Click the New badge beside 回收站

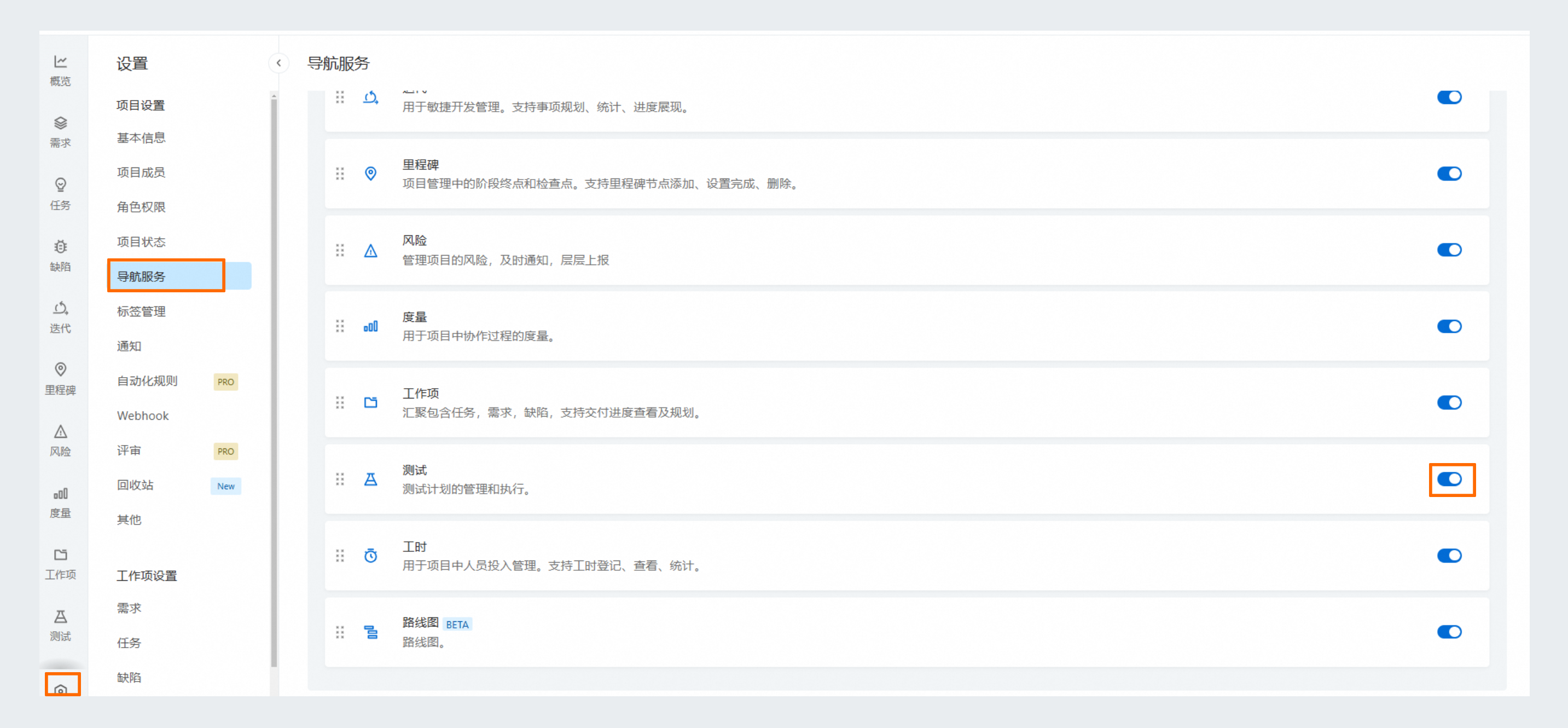(x=226, y=486)
